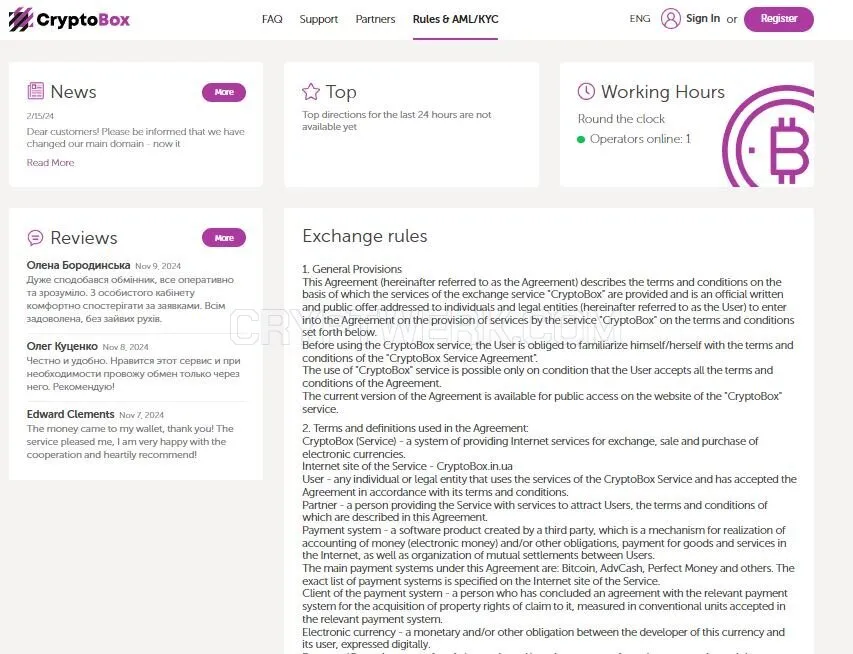Click the Working Hours clock icon
Viewport: 853px width, 654px height.
[586, 91]
